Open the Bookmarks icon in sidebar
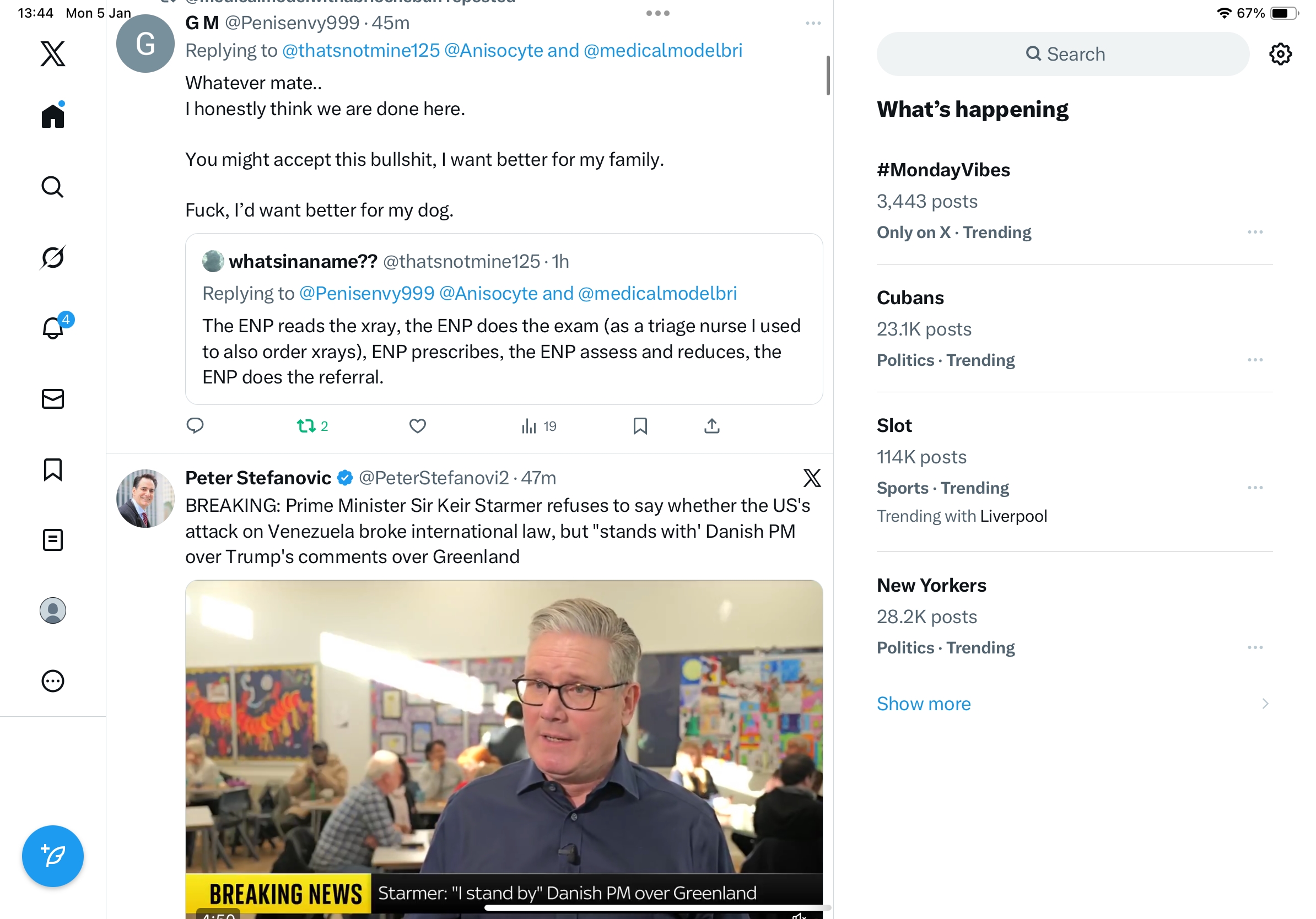This screenshot has width=1316, height=919. (x=53, y=469)
